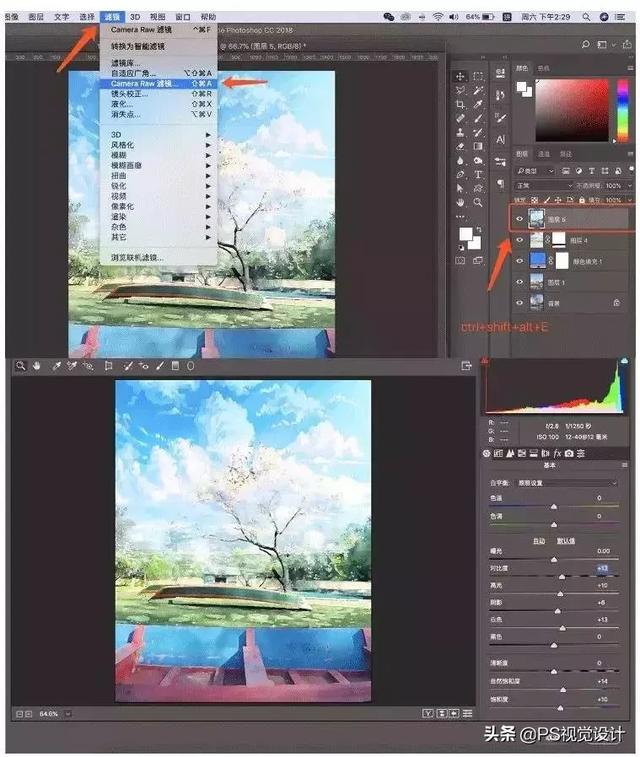Click the foreground color swatch in toolbar
Viewport: 640px width, 757px height.
(x=465, y=234)
